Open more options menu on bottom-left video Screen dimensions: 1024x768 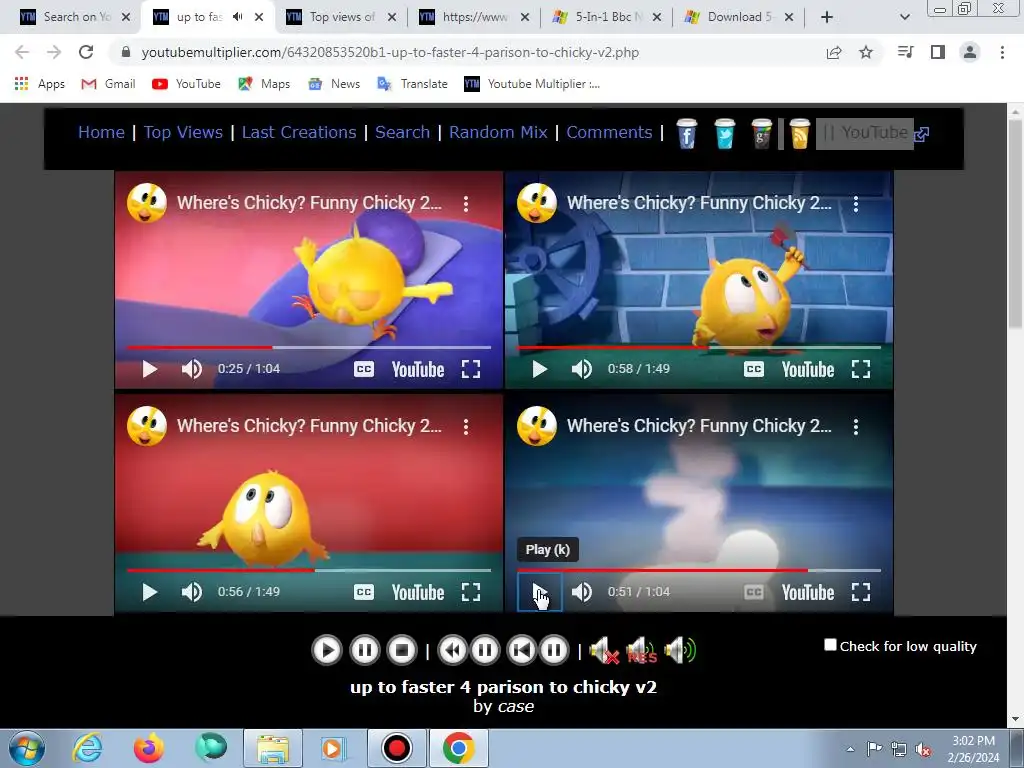coord(466,427)
